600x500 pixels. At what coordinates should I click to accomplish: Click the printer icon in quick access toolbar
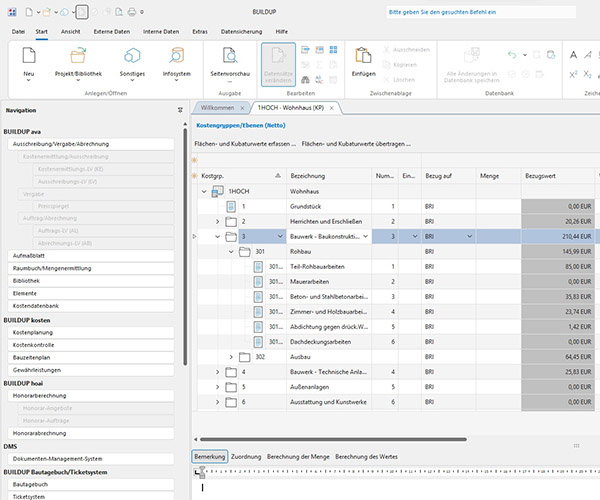[132, 12]
